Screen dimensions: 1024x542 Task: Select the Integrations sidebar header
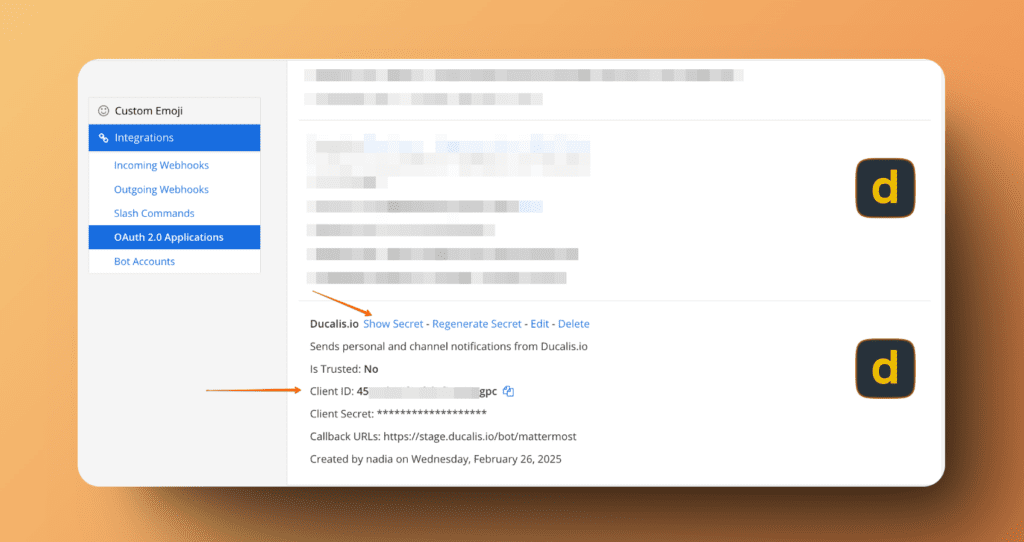pos(144,138)
